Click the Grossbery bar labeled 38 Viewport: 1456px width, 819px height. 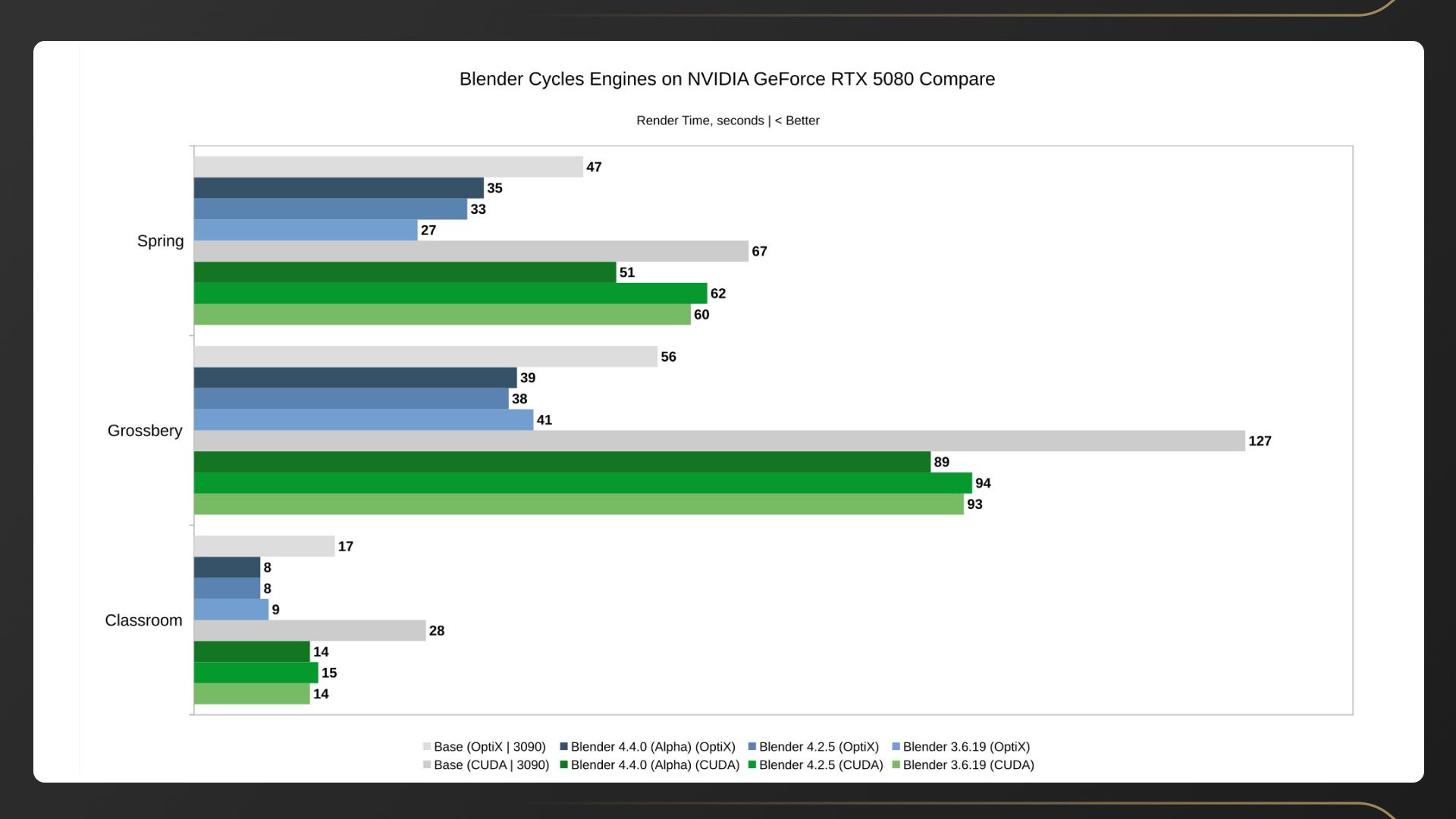[x=351, y=399]
